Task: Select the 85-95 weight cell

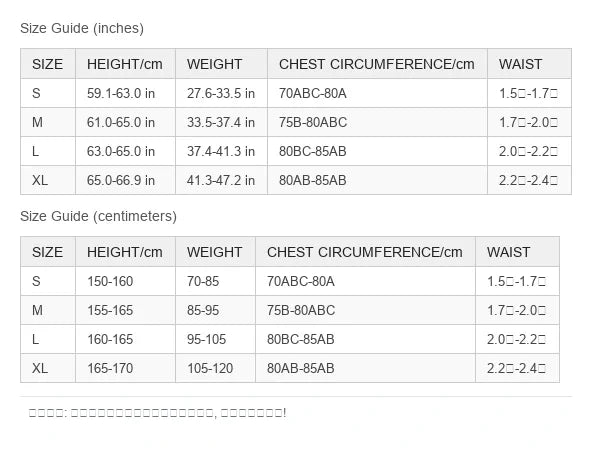Action: (x=216, y=310)
